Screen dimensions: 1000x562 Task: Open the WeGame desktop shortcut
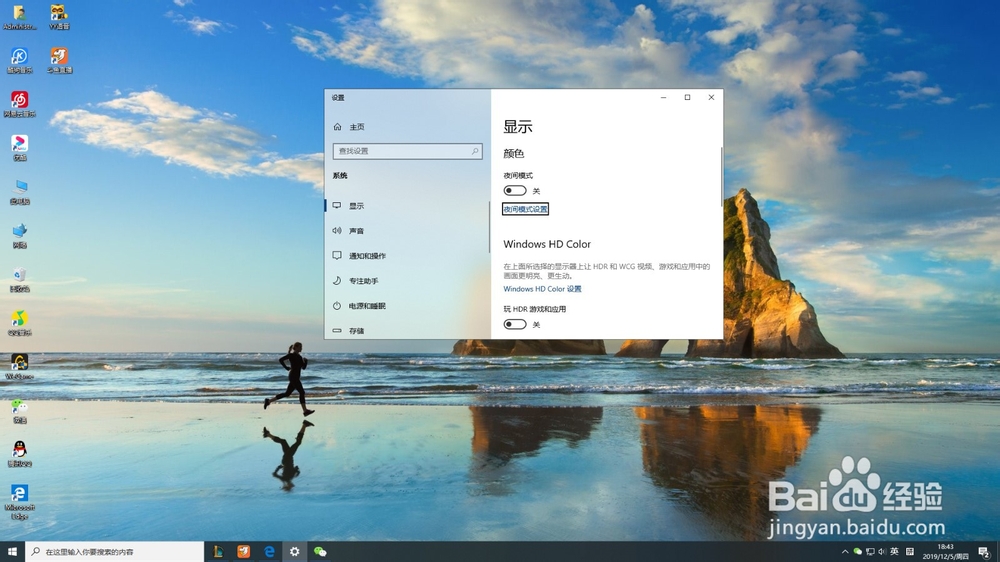tap(19, 367)
